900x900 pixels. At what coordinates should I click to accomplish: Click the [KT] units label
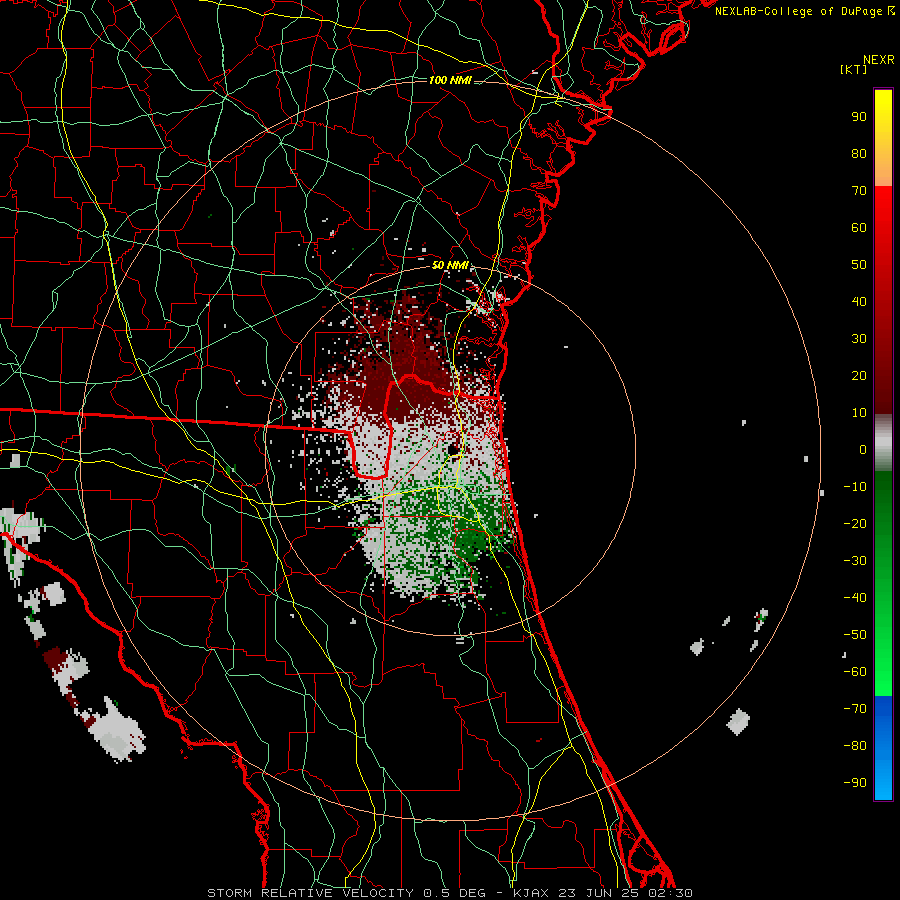click(x=854, y=69)
